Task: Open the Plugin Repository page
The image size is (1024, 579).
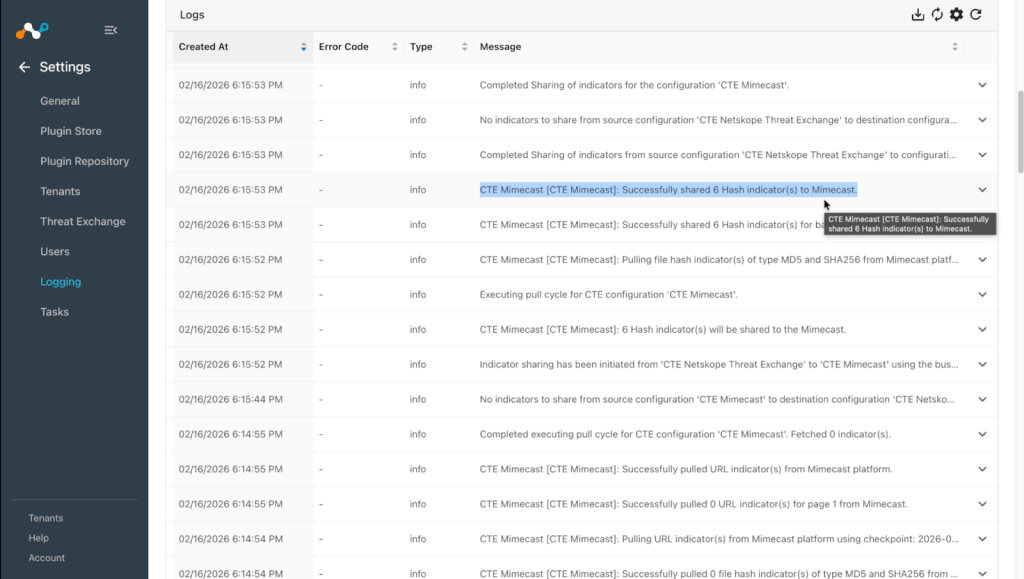Action: [85, 161]
